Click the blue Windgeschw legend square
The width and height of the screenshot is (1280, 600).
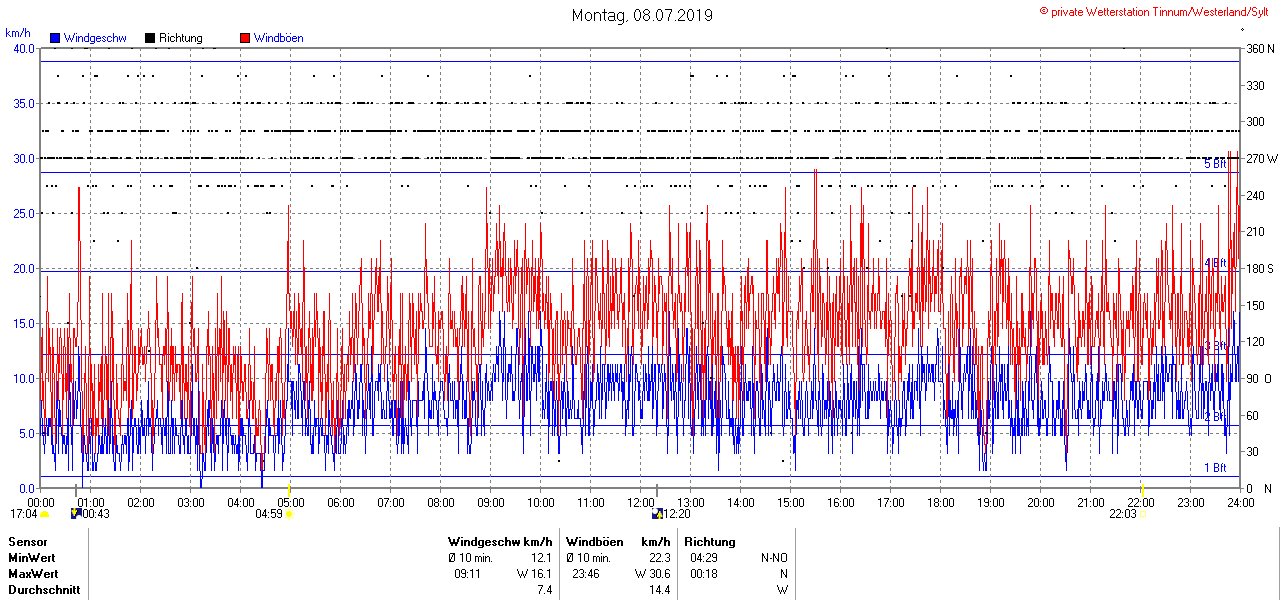(54, 38)
